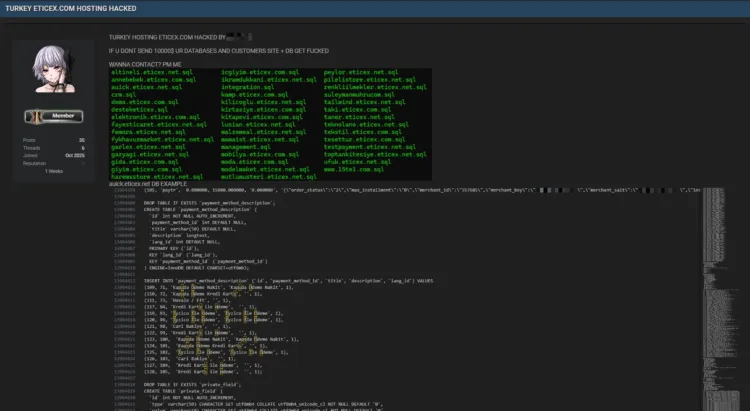Click 'pilelistore.eticex.net.sql' file name

click(x=370, y=80)
